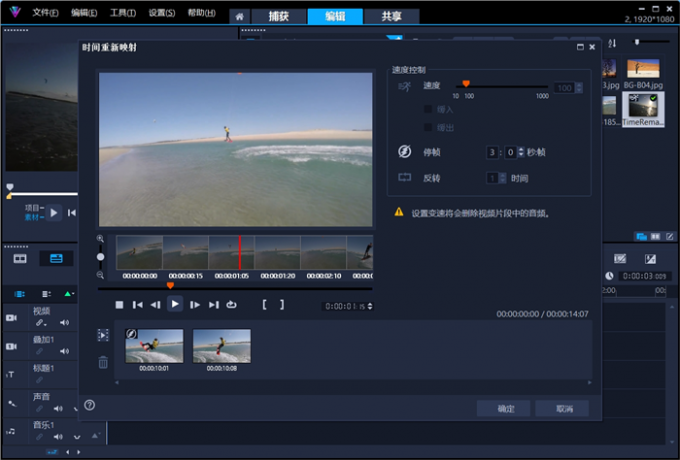Click the orange preview scrubber marker

click(x=170, y=285)
